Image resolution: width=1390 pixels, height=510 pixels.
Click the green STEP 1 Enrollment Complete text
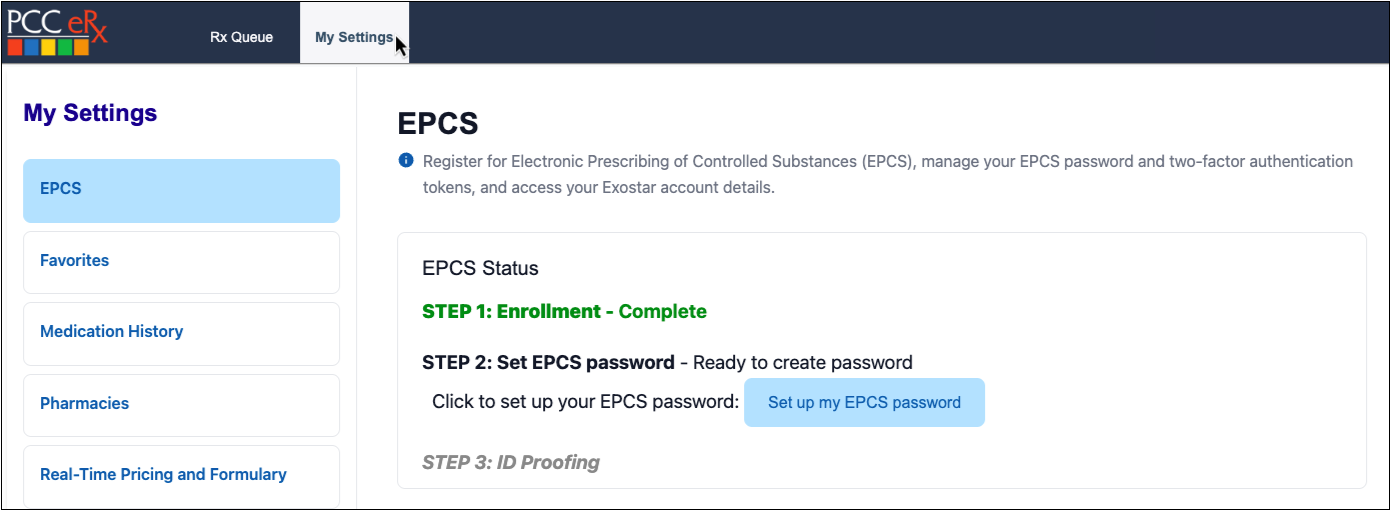coord(564,311)
